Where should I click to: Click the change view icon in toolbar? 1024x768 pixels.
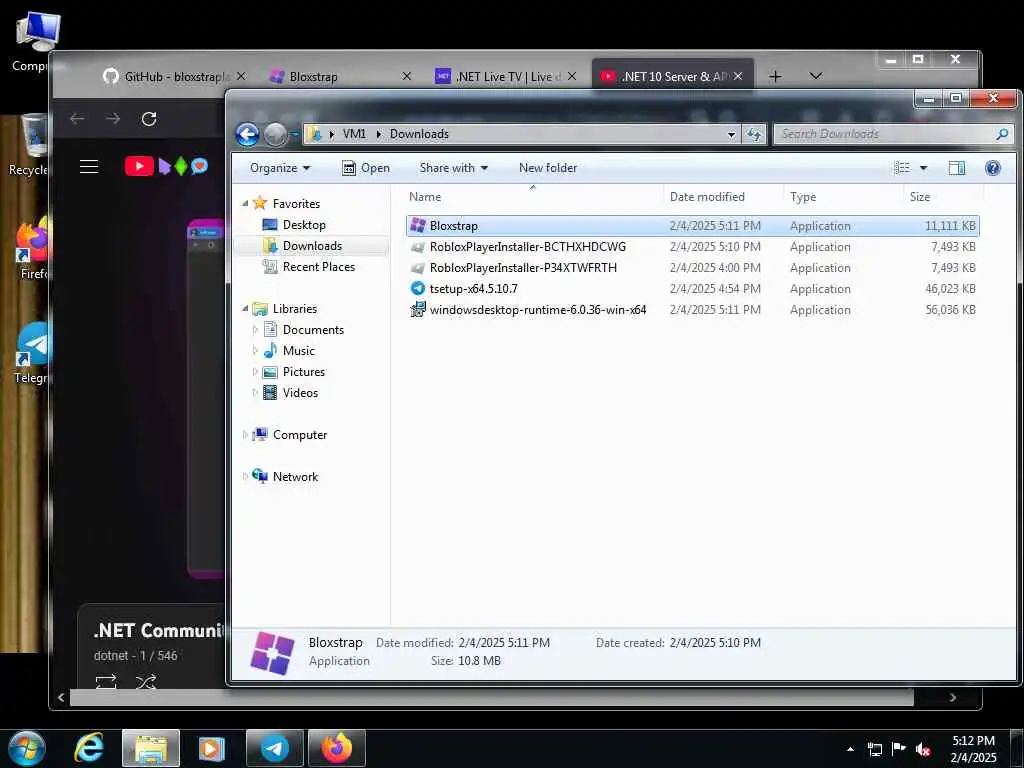click(902, 168)
